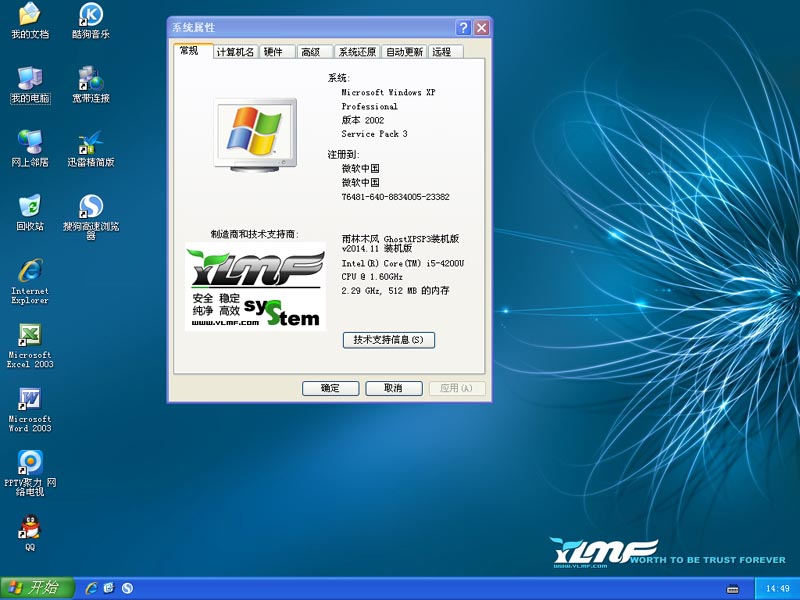Click the help question mark button
Image resolution: width=800 pixels, height=600 pixels.
463,28
